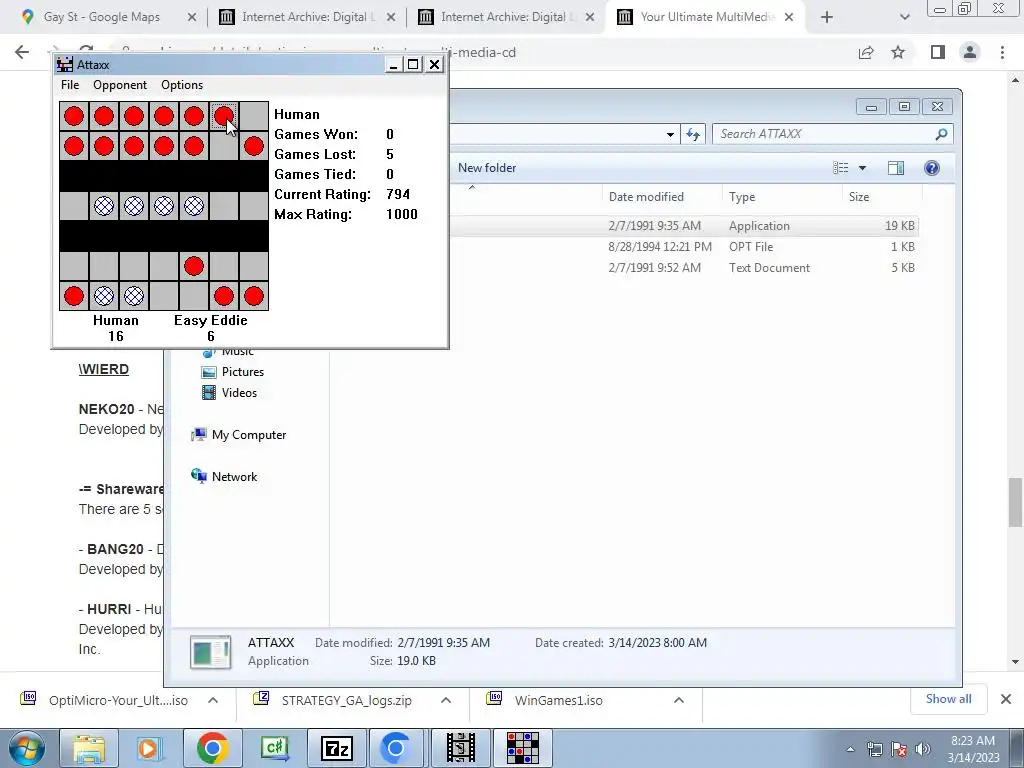1024x768 pixels.
Task: Select the OPT File row in Explorer
Action: 684,247
